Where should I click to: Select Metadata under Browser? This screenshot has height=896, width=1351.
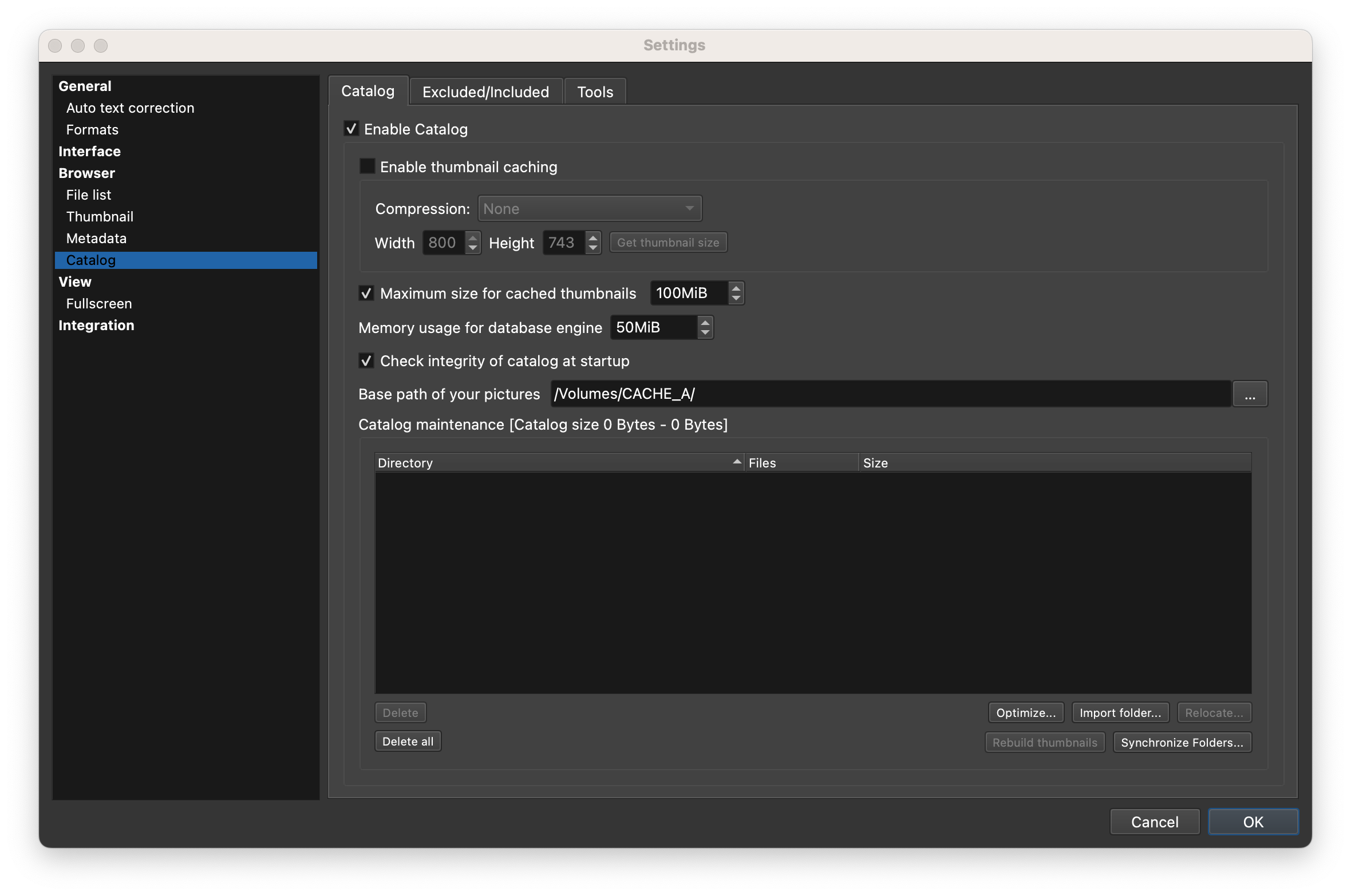96,239
